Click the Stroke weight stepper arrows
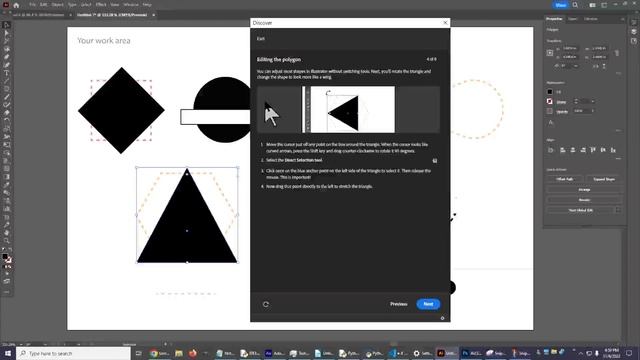Viewport: 640px width, 360px height. [576, 102]
